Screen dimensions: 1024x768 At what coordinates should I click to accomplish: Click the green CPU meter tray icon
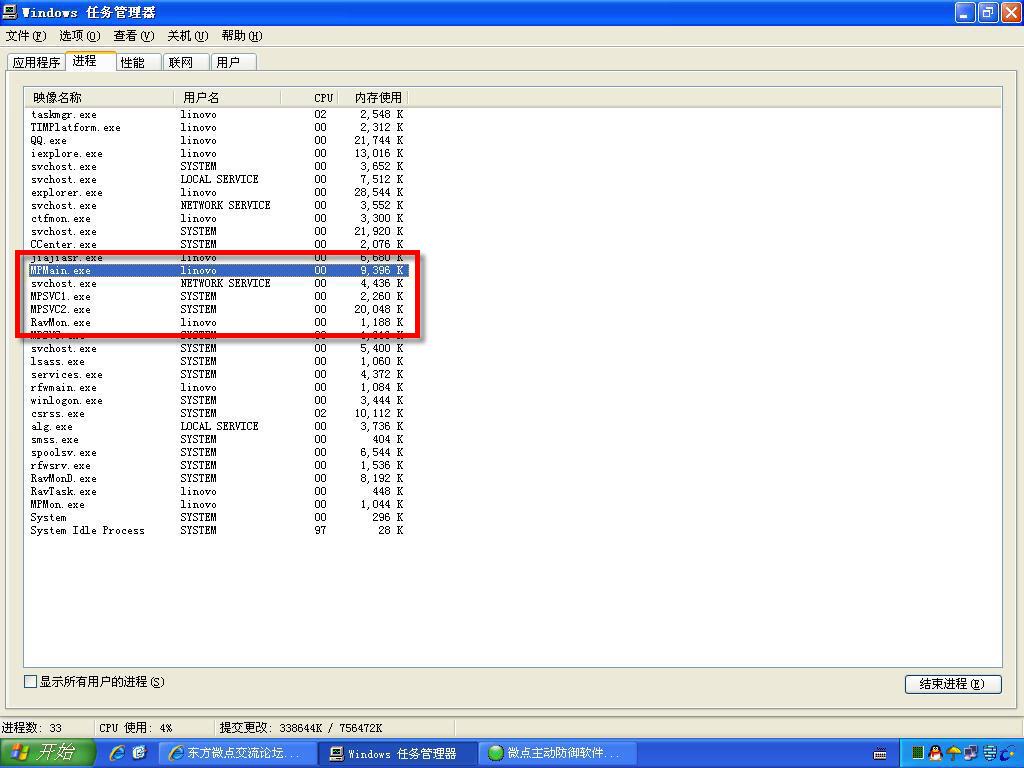coord(918,754)
